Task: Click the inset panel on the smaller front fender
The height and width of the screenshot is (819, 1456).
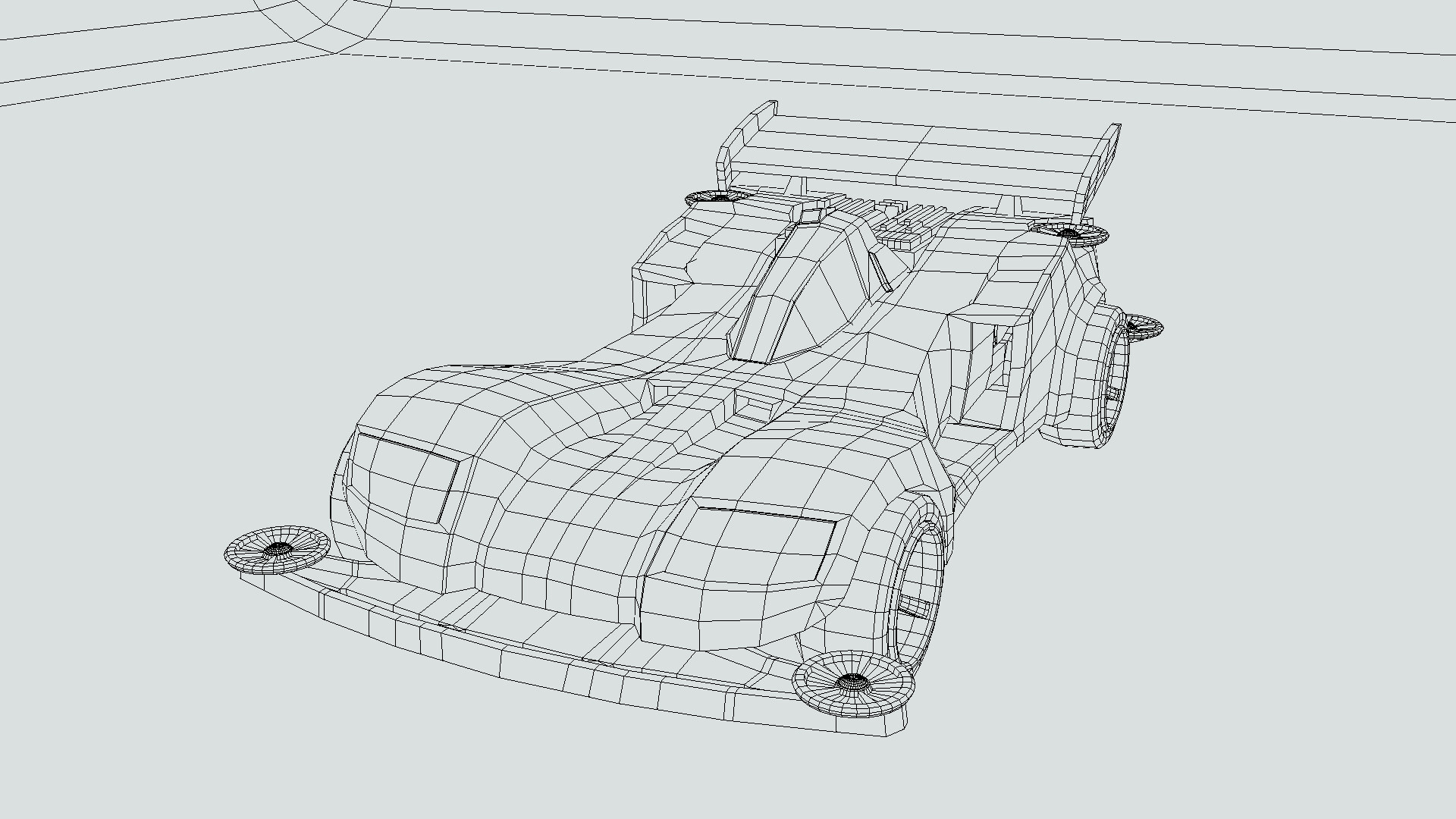Action: 406,478
